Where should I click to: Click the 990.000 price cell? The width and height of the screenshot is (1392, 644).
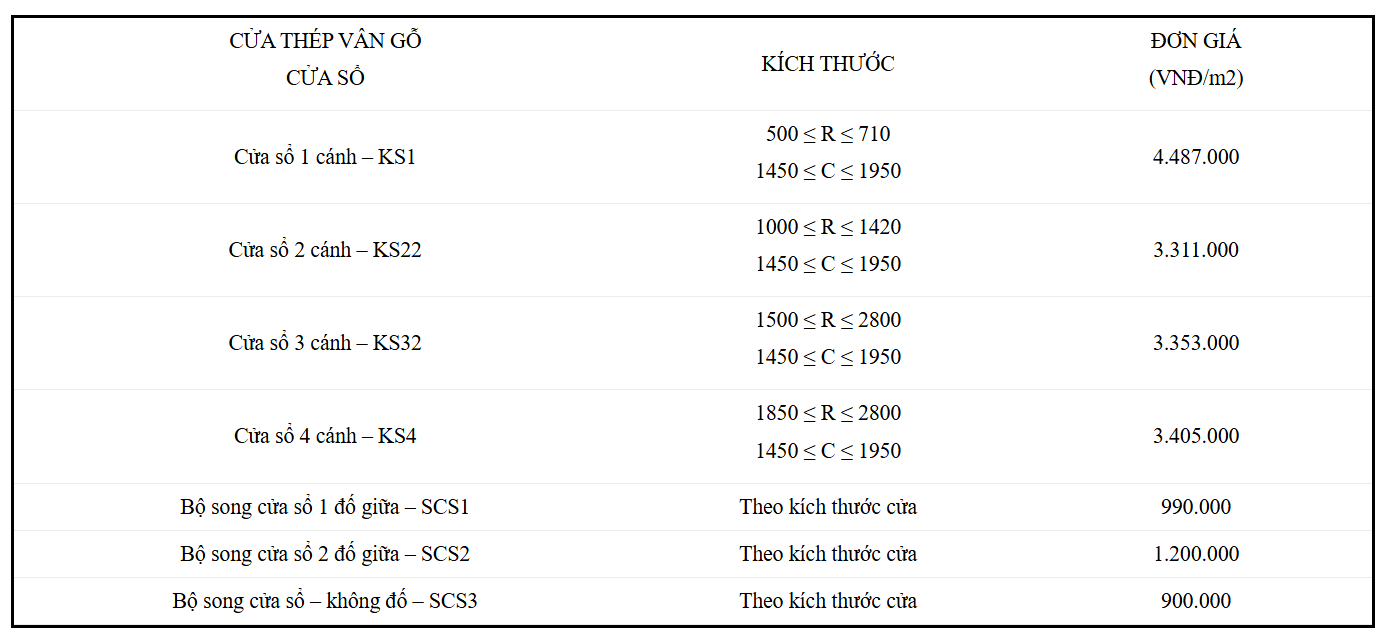click(x=1196, y=507)
